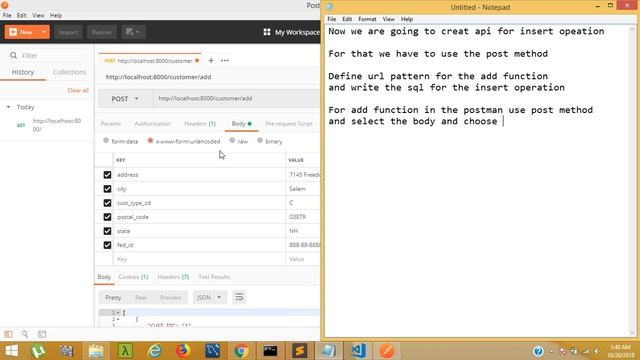Open the Params tab
Viewport: 640px width, 360px height.
point(111,124)
